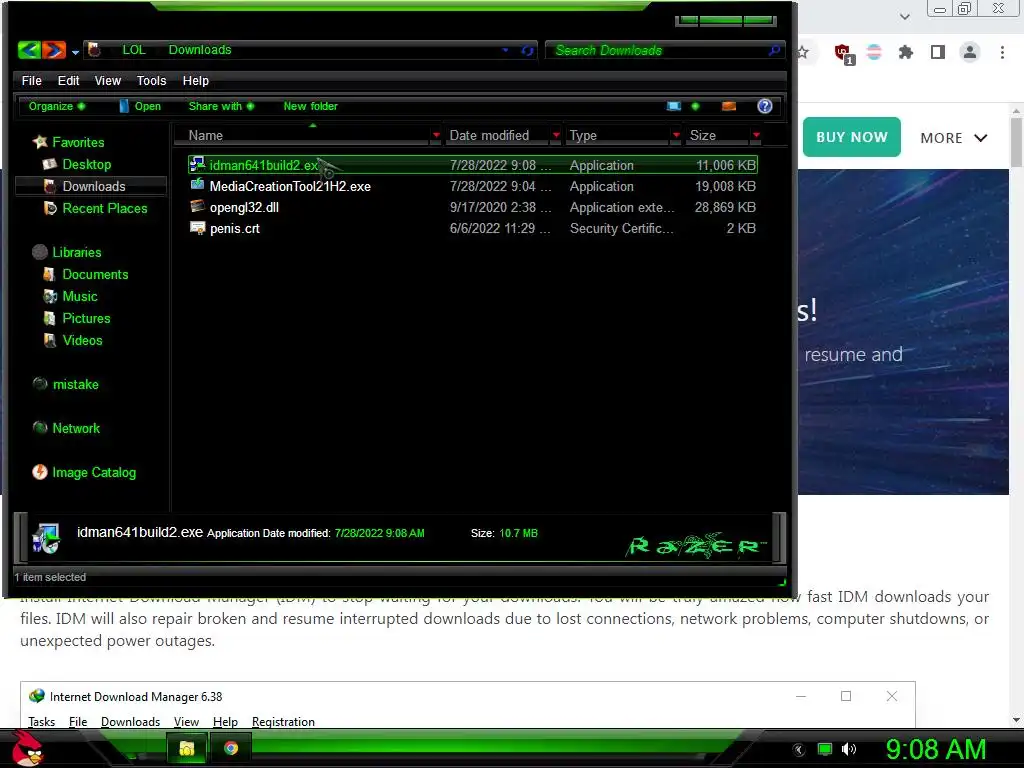Select the LOL breadcrumb in the address bar
The width and height of the screenshot is (1024, 768).
[x=134, y=50]
